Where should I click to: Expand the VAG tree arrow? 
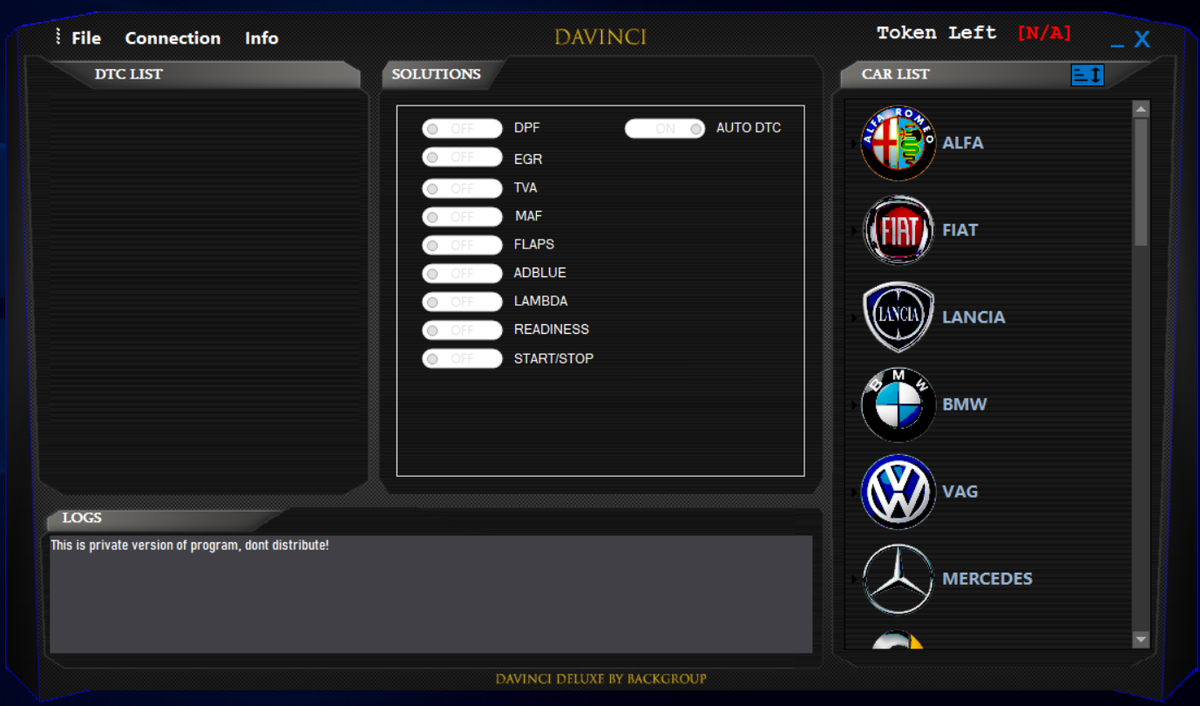click(x=854, y=492)
